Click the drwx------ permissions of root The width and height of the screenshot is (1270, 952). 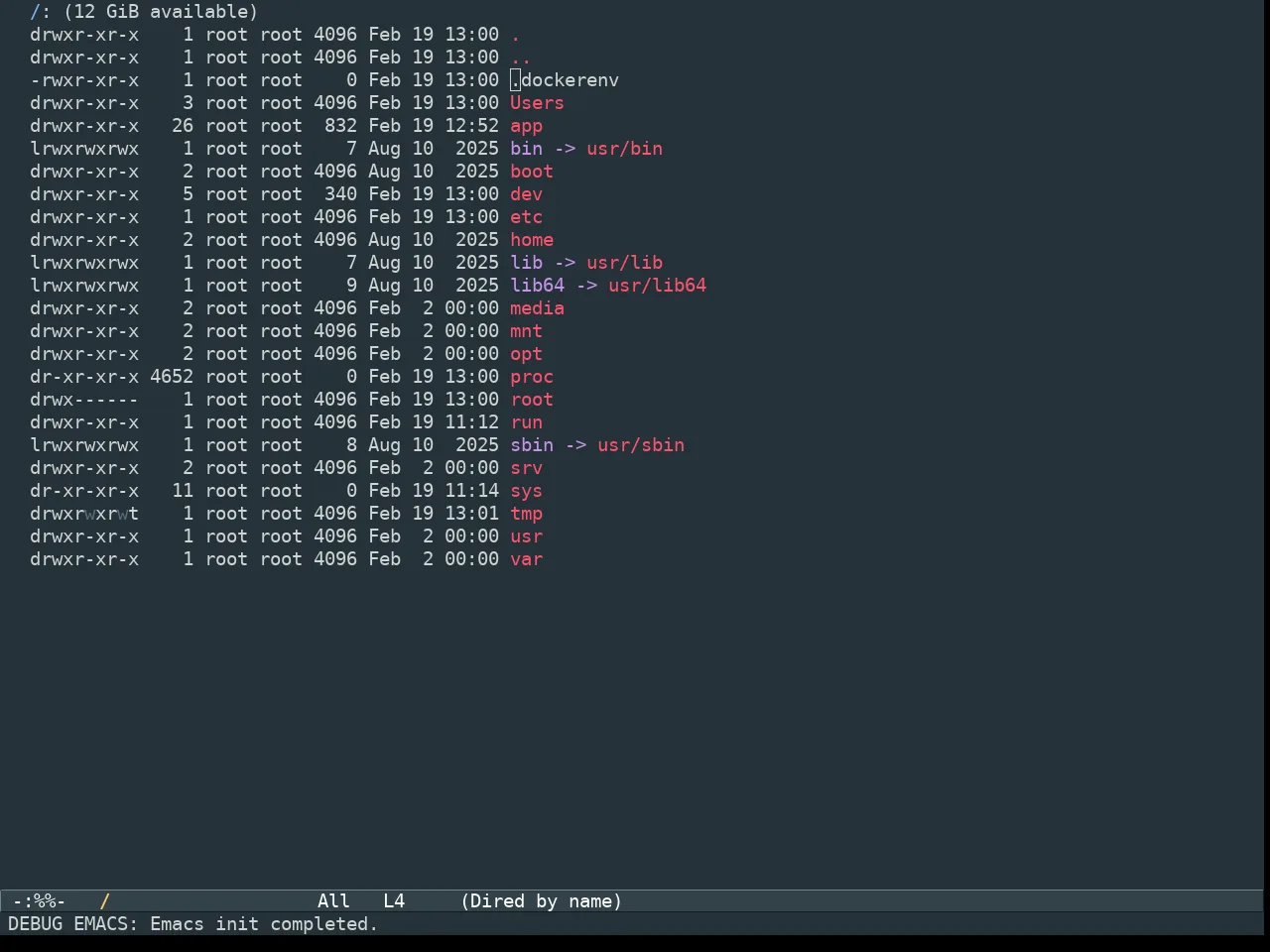[x=84, y=400]
